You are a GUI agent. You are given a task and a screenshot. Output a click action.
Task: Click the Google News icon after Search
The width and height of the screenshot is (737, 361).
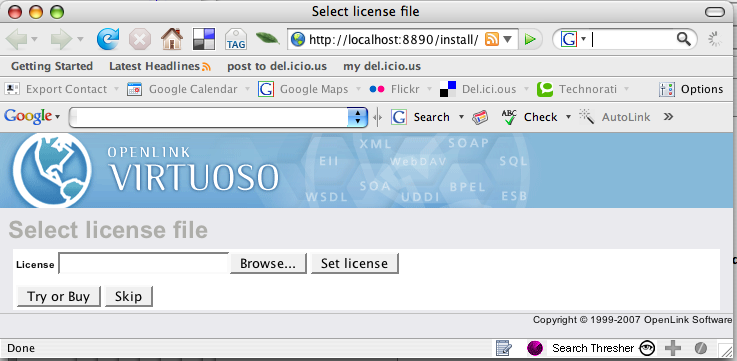point(480,117)
